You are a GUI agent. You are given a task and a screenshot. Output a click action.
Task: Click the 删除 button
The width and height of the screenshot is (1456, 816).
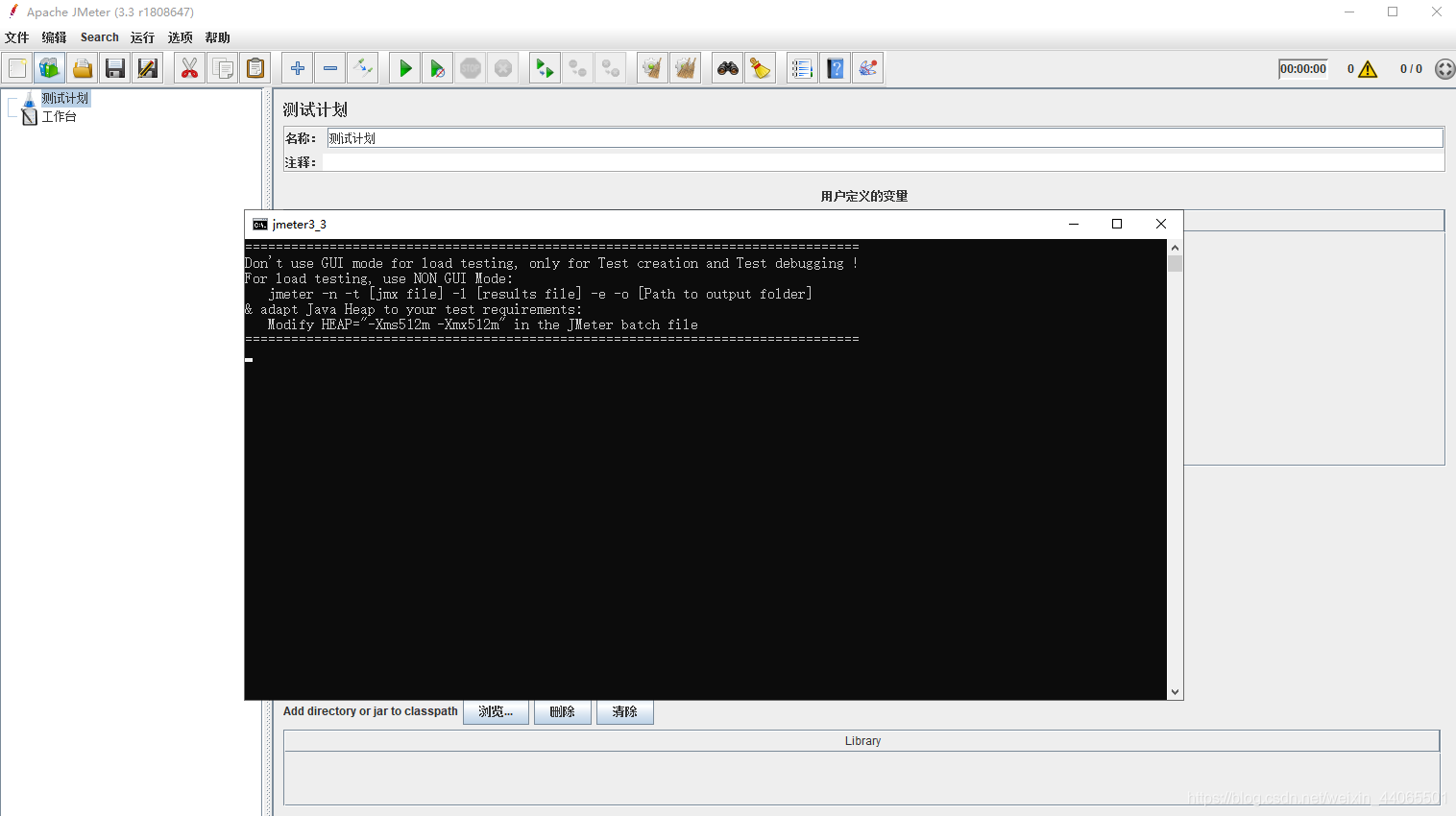point(562,711)
